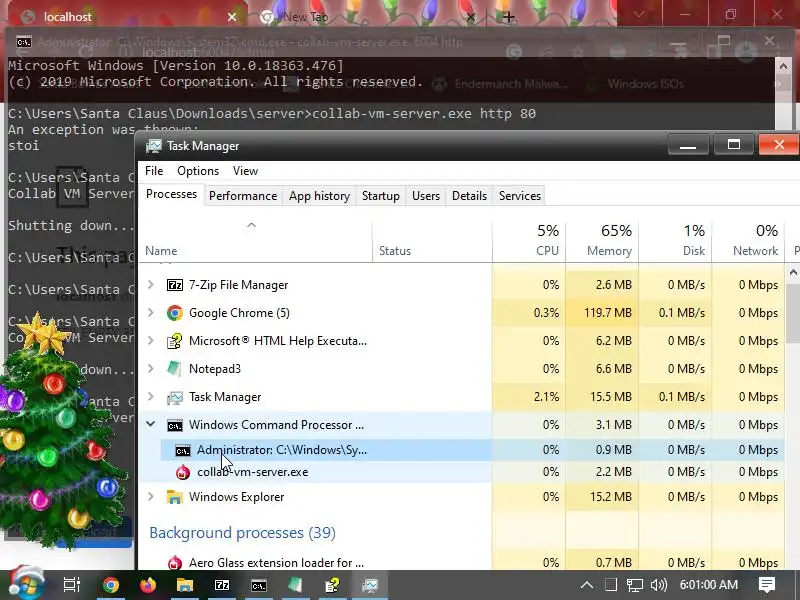Open a new tab in Chrome

pos(508,17)
